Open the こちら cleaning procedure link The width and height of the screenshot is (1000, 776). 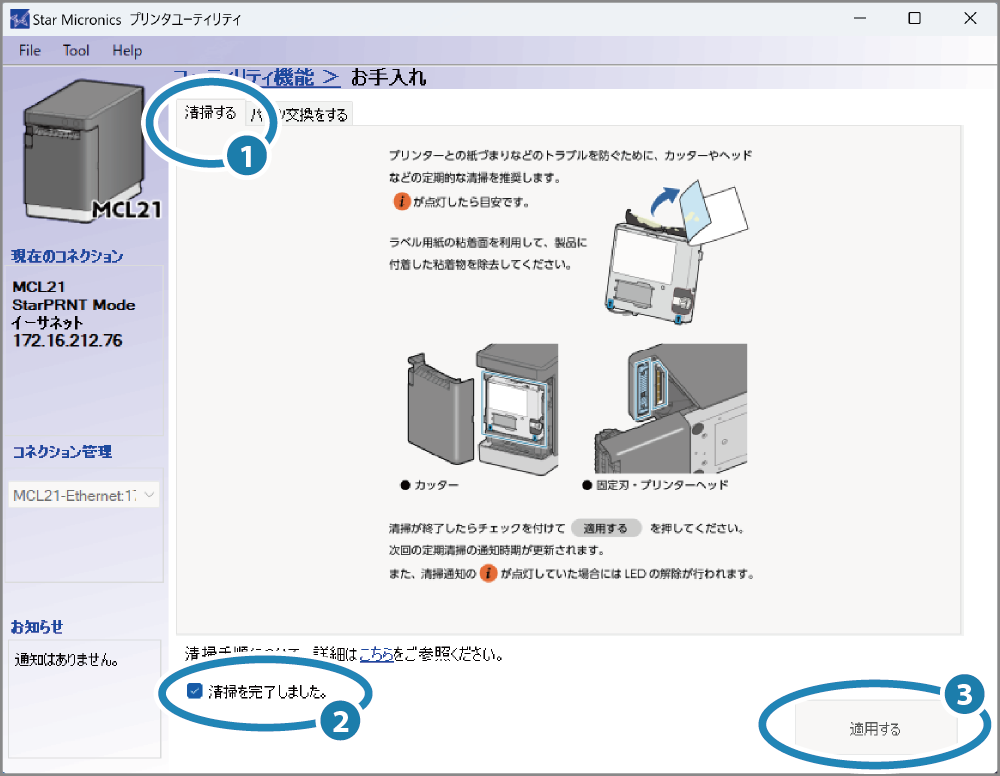coord(376,654)
